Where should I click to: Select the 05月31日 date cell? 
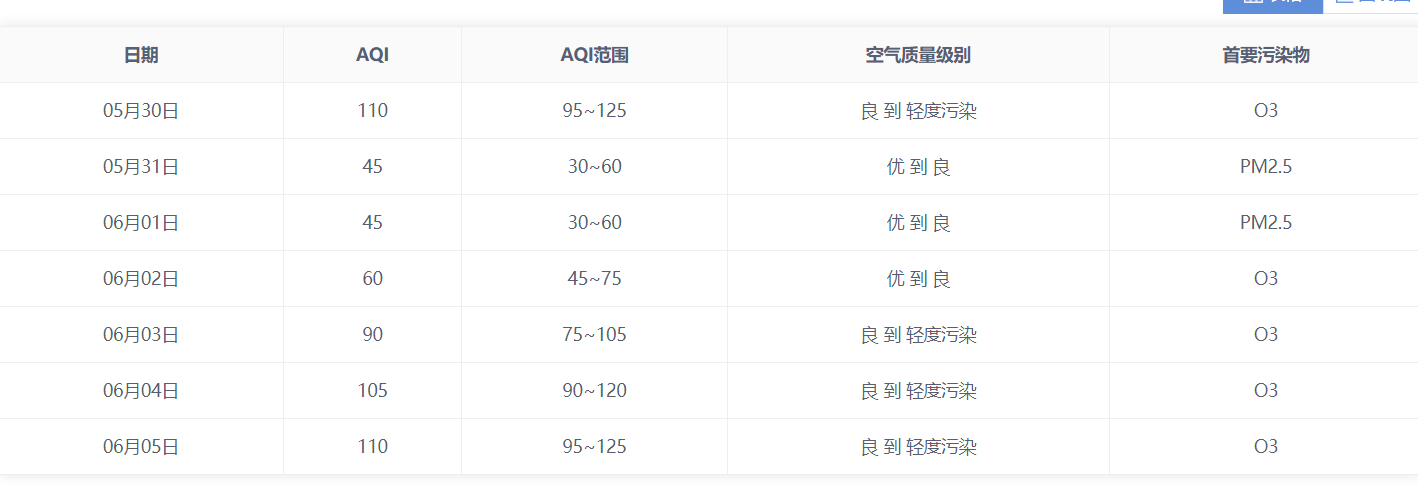click(x=141, y=167)
